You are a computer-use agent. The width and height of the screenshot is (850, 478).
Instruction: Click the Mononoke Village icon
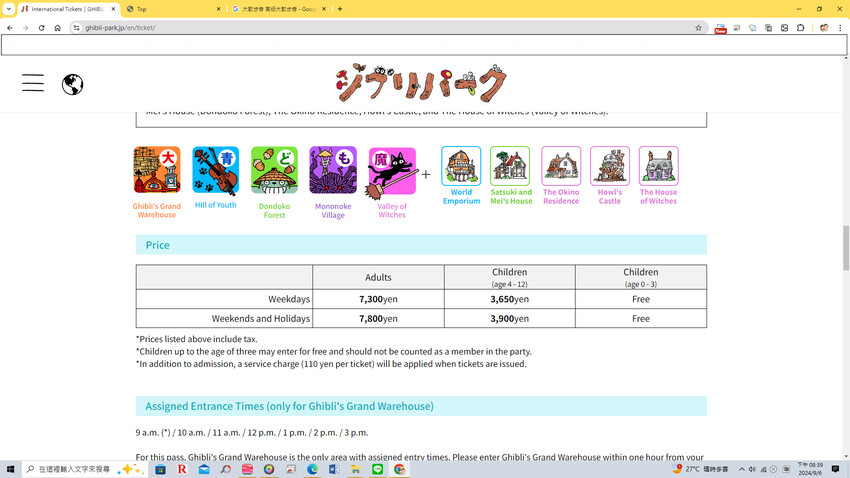tap(333, 169)
